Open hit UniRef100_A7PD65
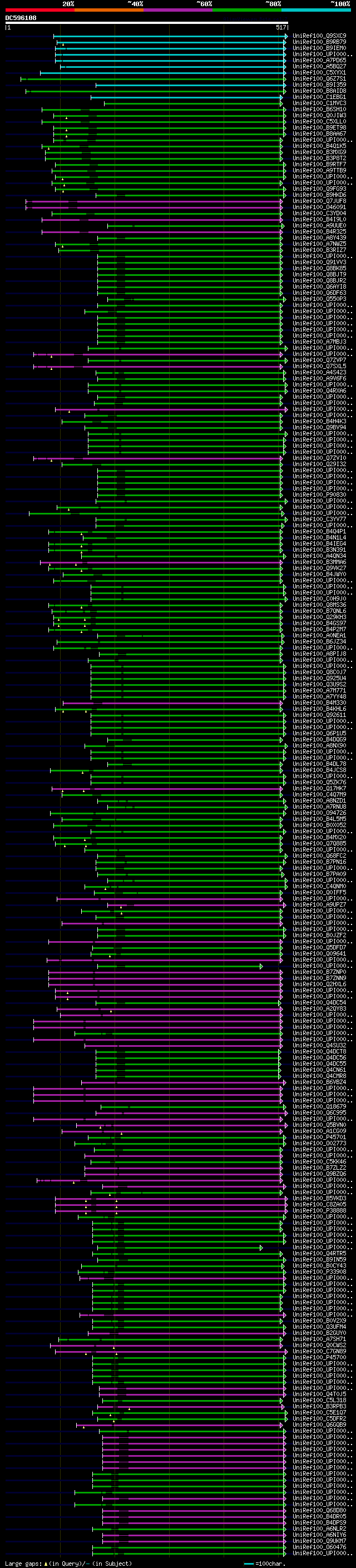Screen dimensions: 356x1568 319,60
